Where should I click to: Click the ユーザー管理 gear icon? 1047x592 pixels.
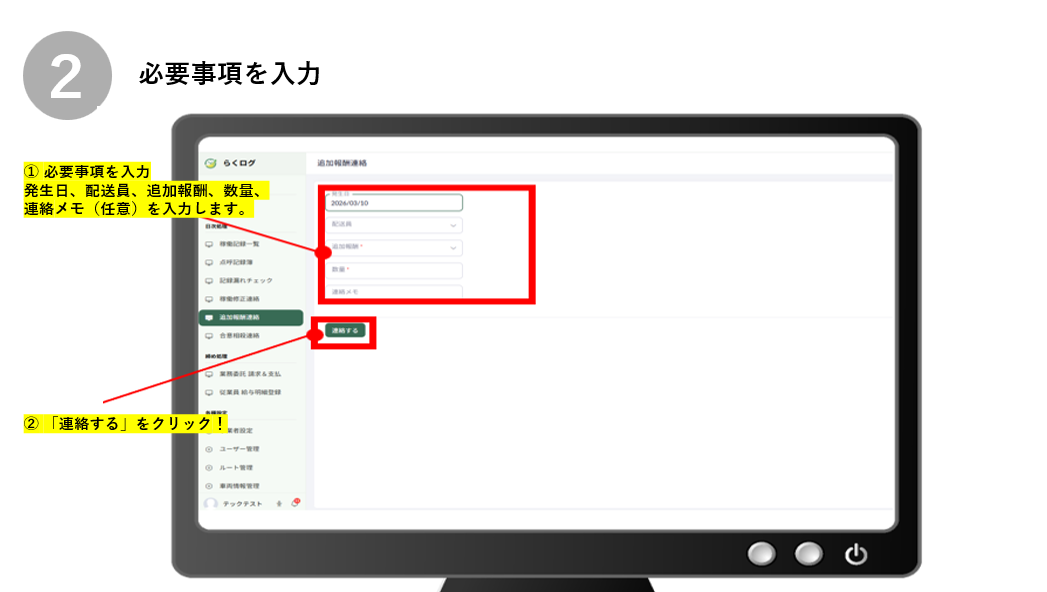pyautogui.click(x=209, y=449)
